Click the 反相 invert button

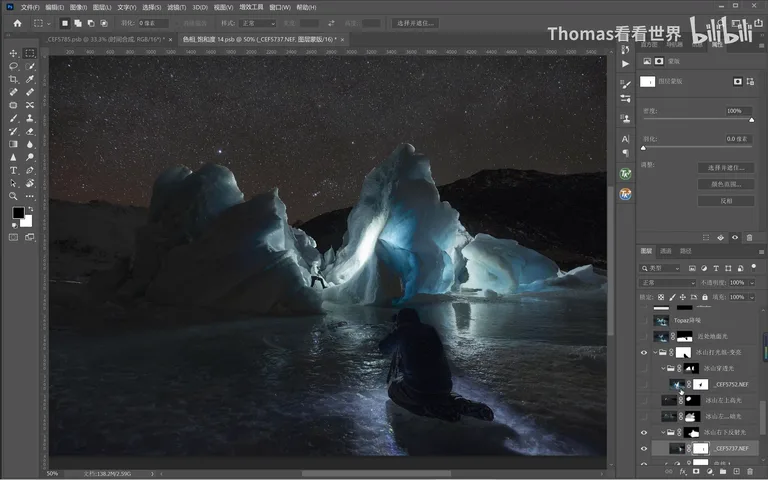click(726, 201)
